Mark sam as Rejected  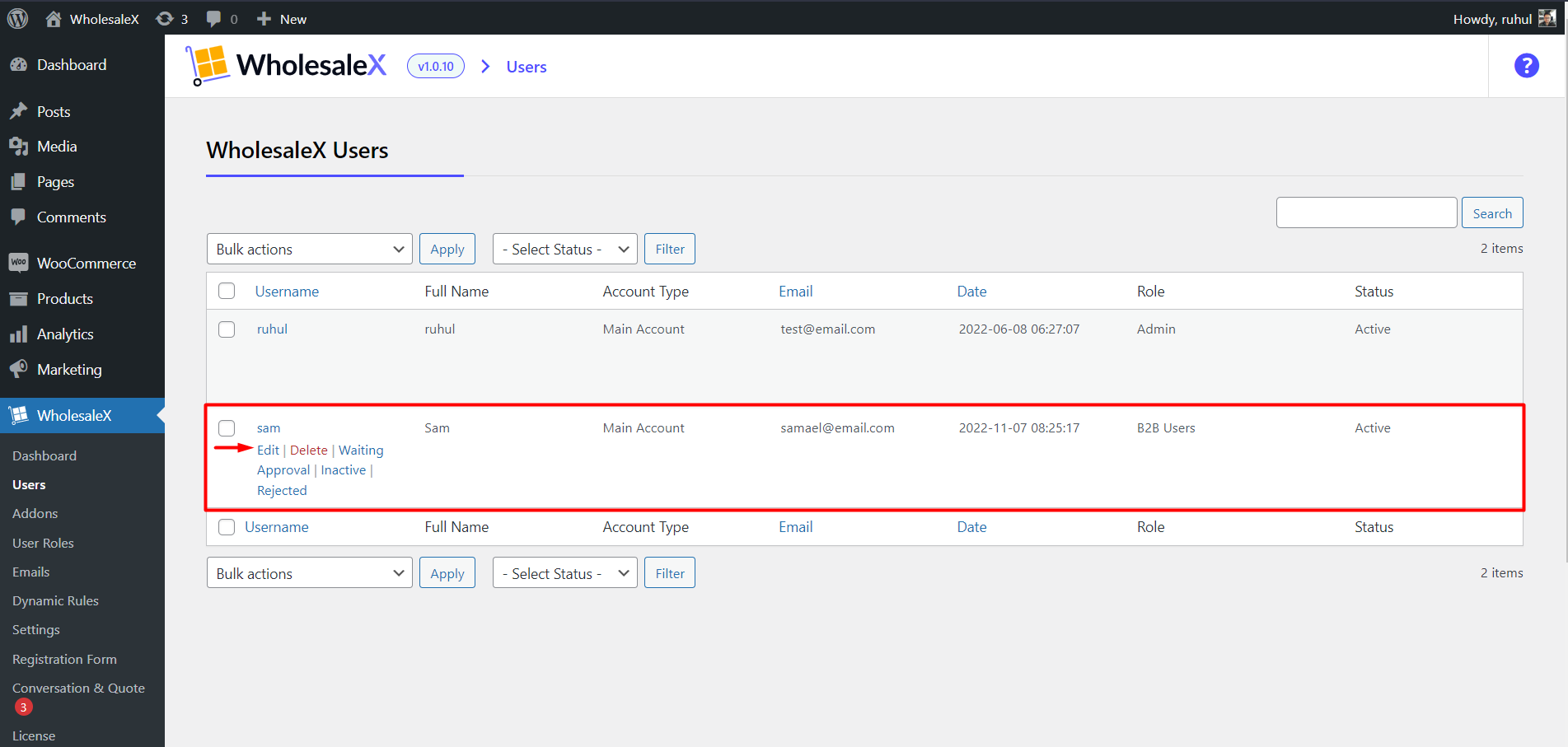tap(282, 491)
